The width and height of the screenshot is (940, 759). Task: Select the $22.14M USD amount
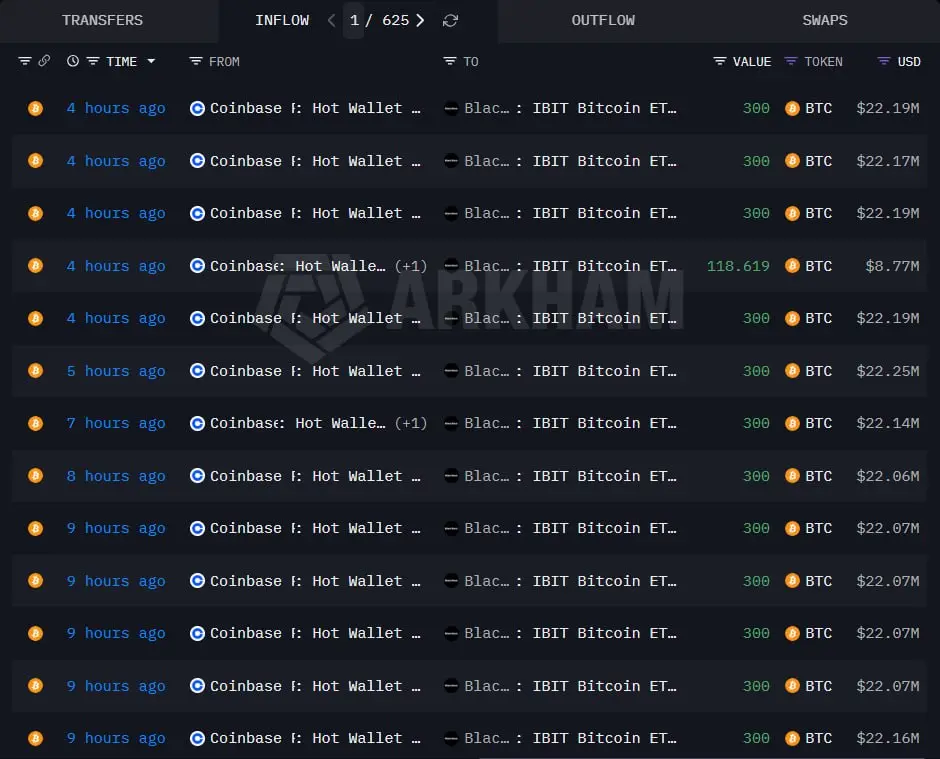pyautogui.click(x=888, y=423)
